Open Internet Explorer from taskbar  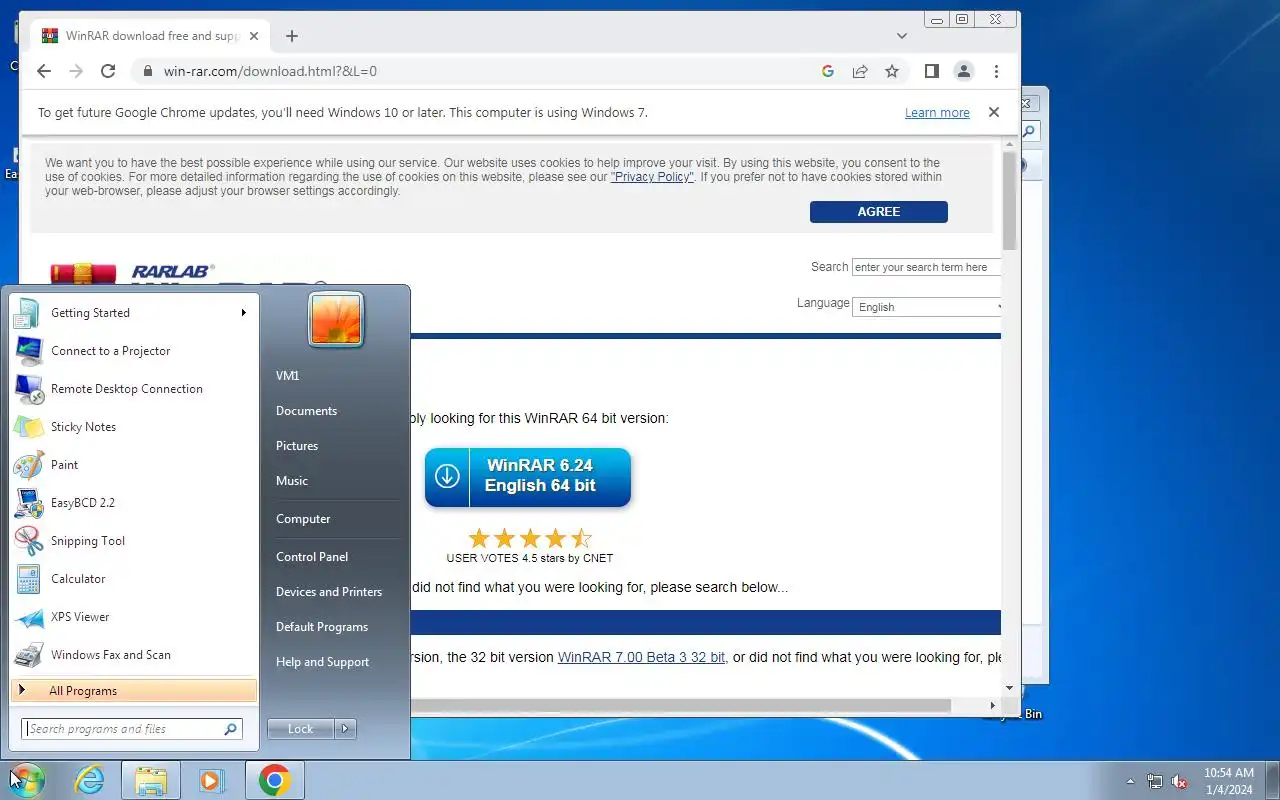click(x=90, y=780)
